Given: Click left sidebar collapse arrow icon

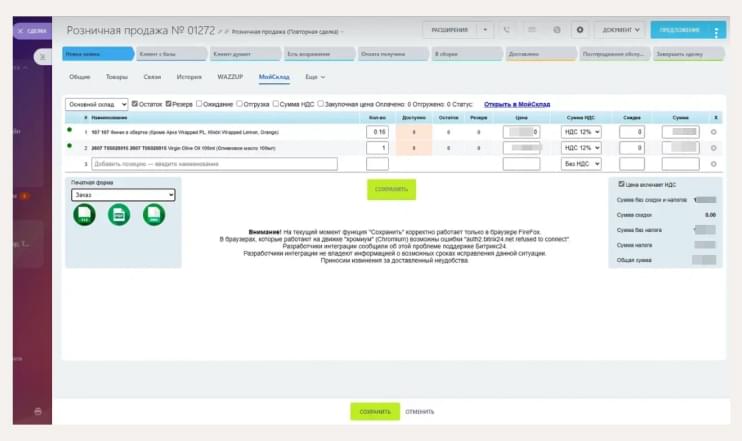Looking at the screenshot, I should (x=42, y=57).
